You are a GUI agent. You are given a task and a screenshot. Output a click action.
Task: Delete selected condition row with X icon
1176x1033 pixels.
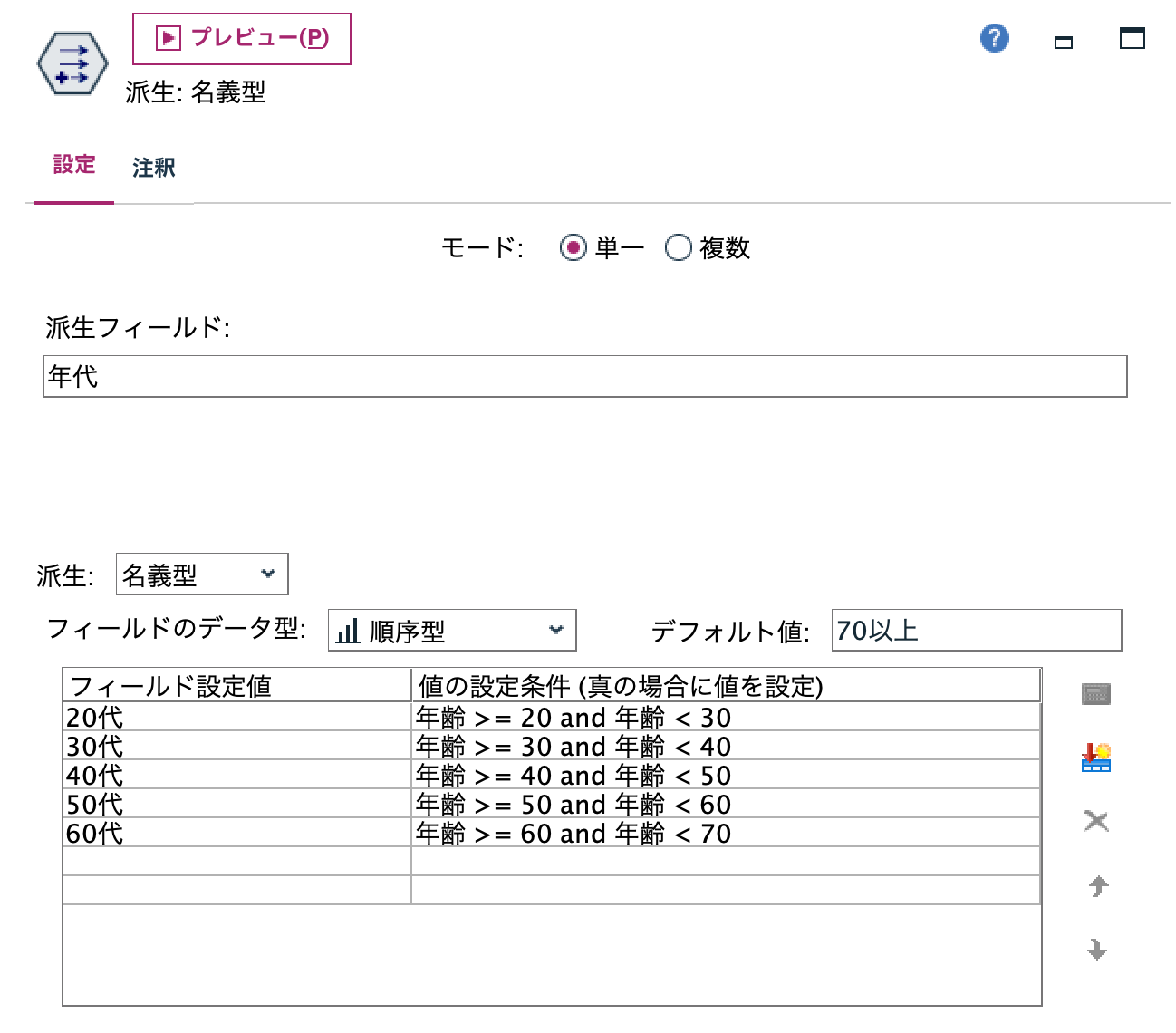(1095, 820)
